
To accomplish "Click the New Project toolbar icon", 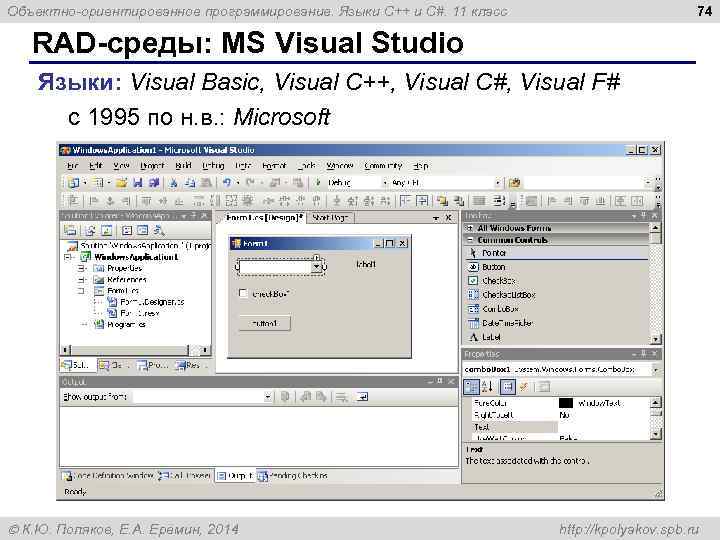I will click(x=73, y=183).
